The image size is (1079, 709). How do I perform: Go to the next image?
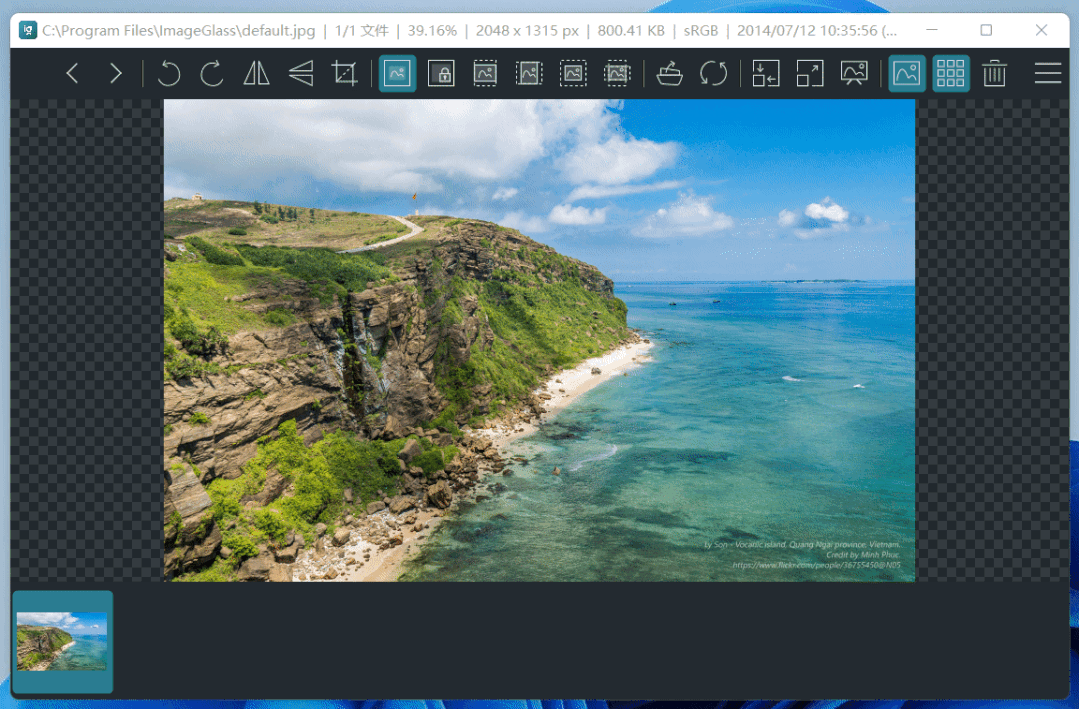[116, 73]
